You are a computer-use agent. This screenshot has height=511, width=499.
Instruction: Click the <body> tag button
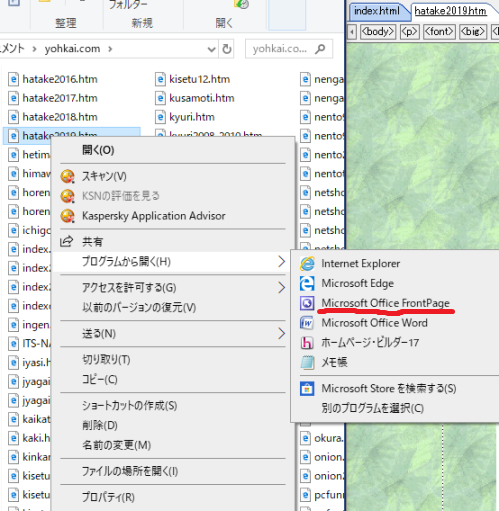pyautogui.click(x=378, y=32)
